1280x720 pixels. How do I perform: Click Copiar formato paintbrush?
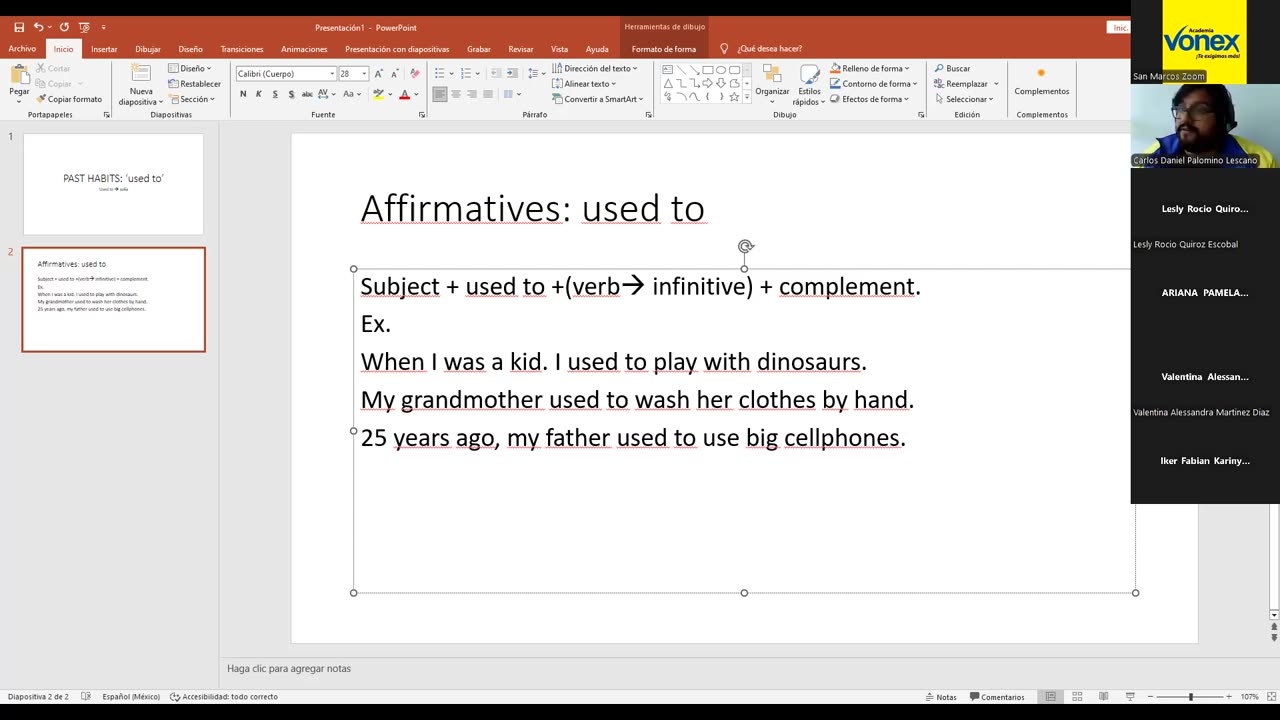[x=69, y=99]
